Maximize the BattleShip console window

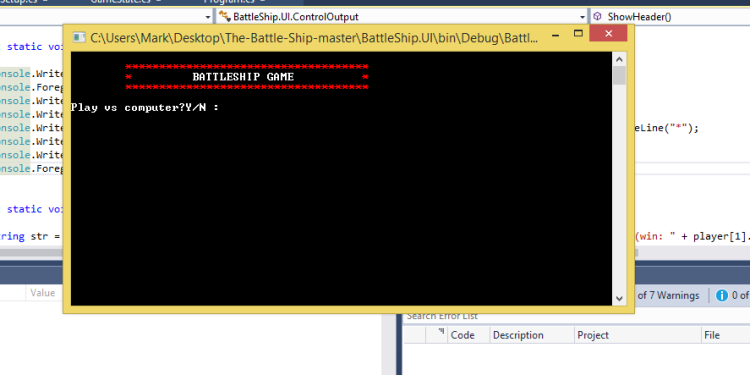(578, 33)
